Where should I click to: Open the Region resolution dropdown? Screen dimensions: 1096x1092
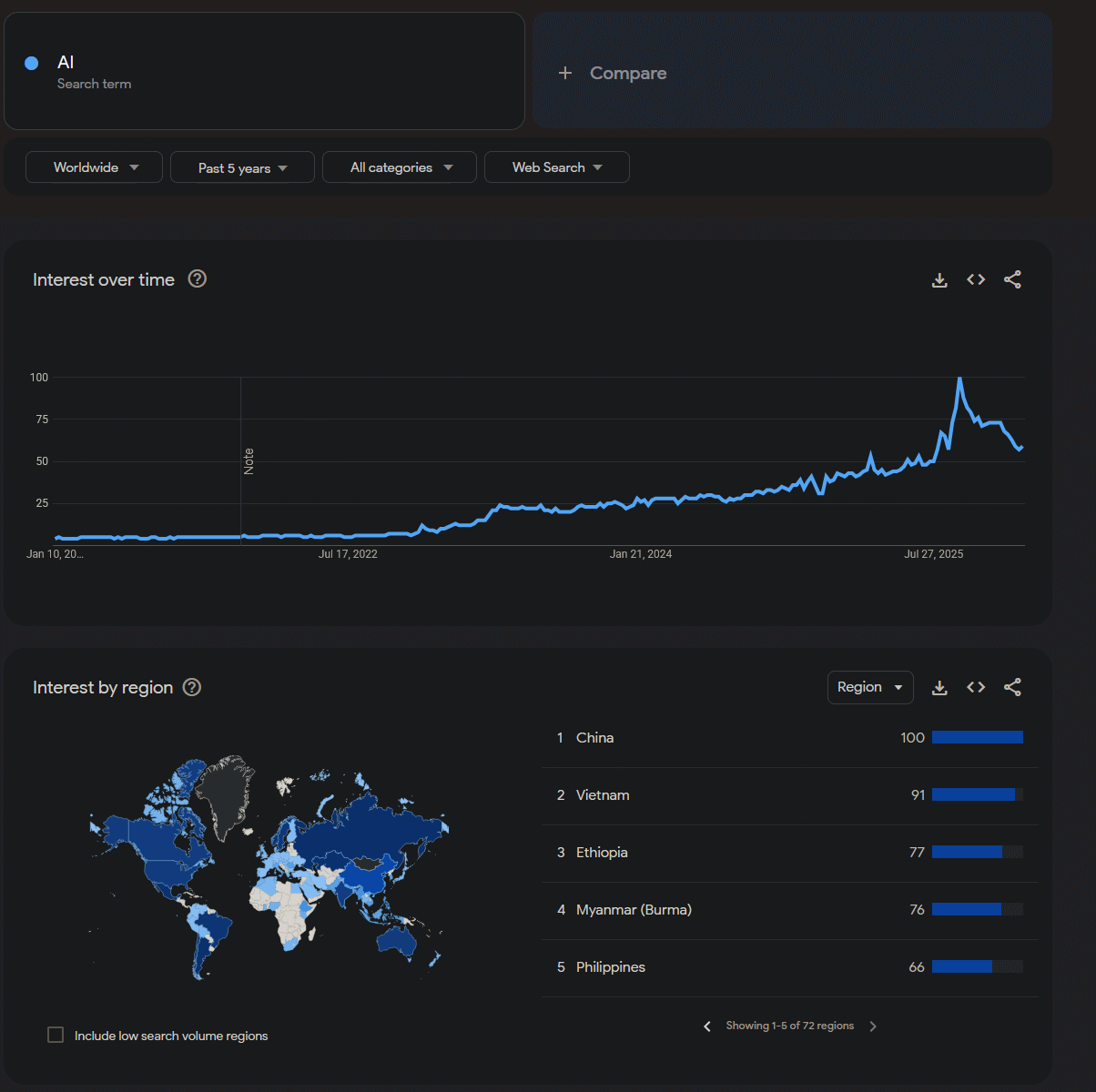click(x=870, y=687)
